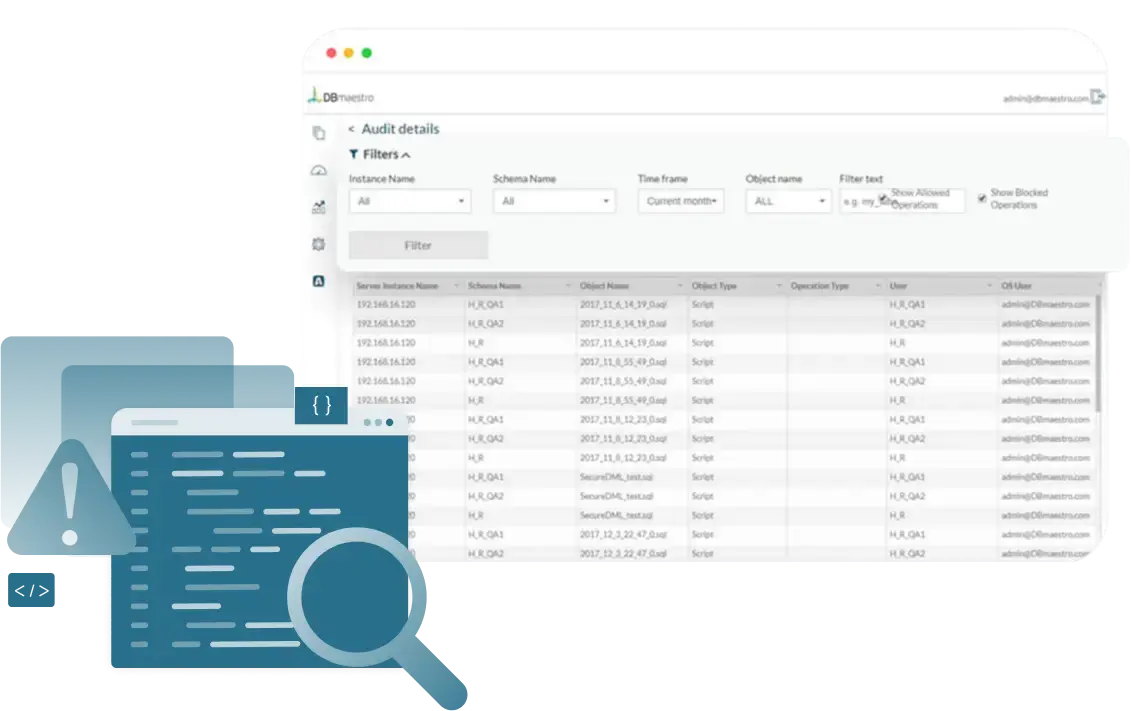The height and width of the screenshot is (711, 1131).
Task: Click the admin@dbmaestro.com account link
Action: point(1048,95)
